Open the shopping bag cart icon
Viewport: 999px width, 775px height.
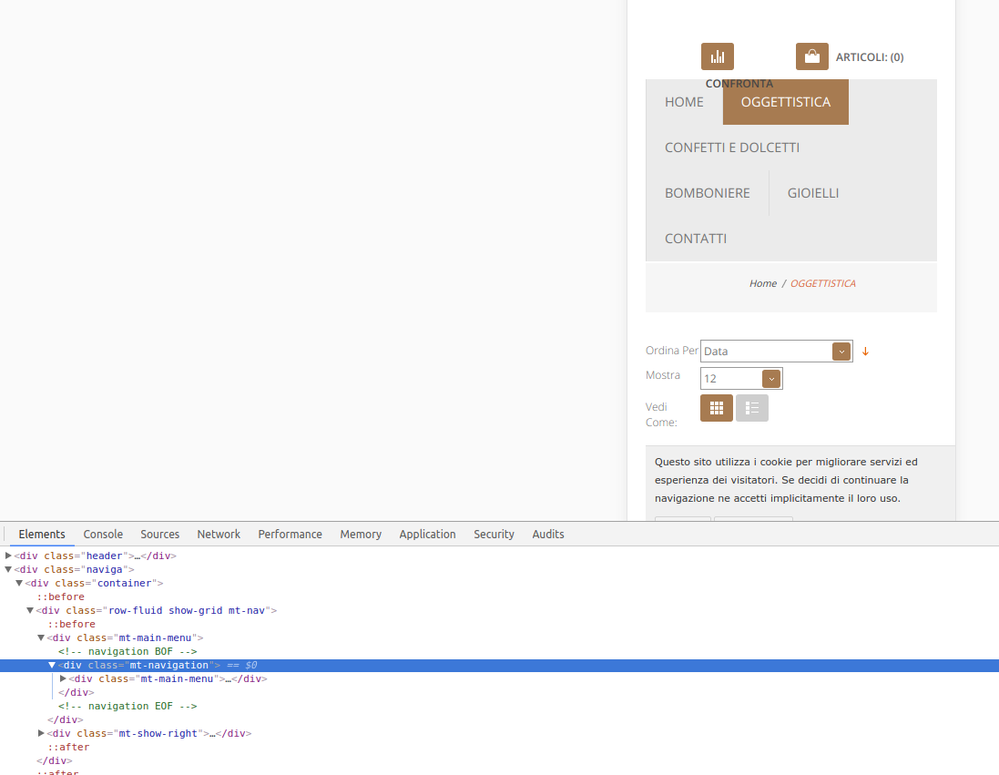coord(812,57)
